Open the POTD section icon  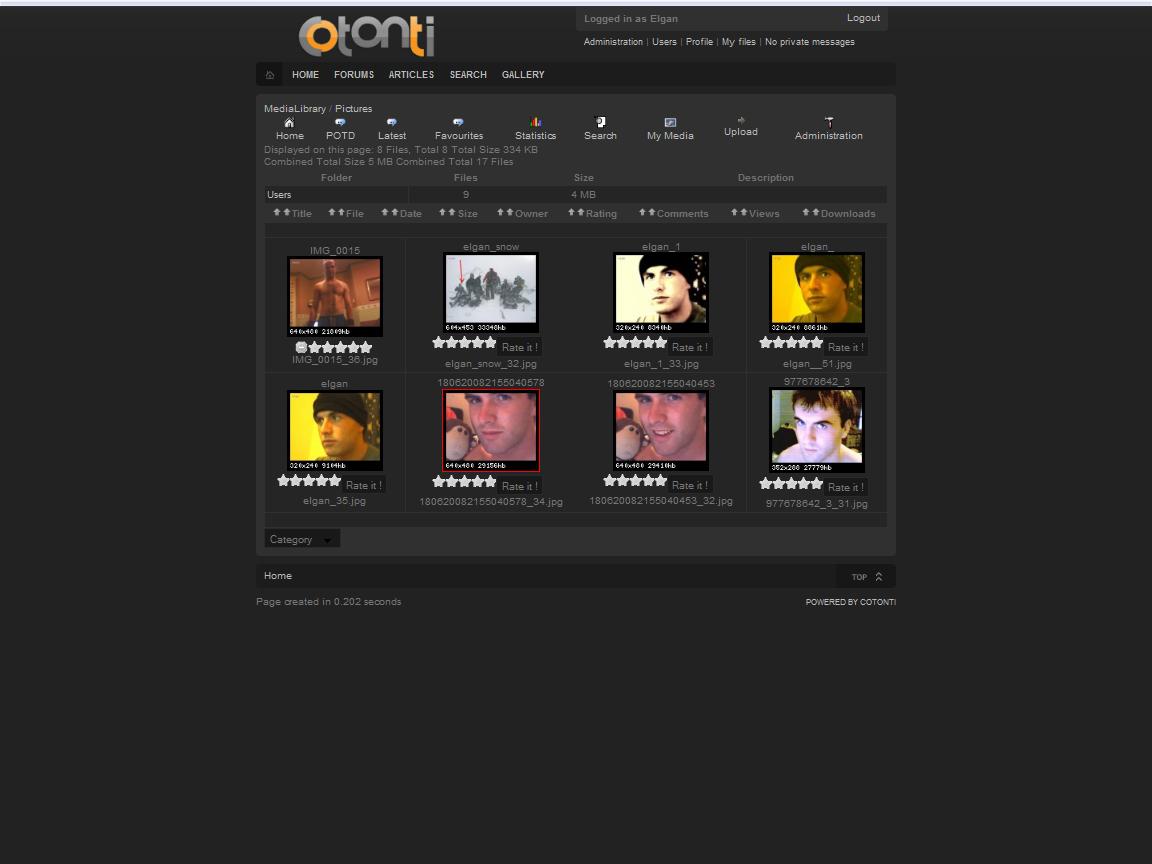point(340,123)
